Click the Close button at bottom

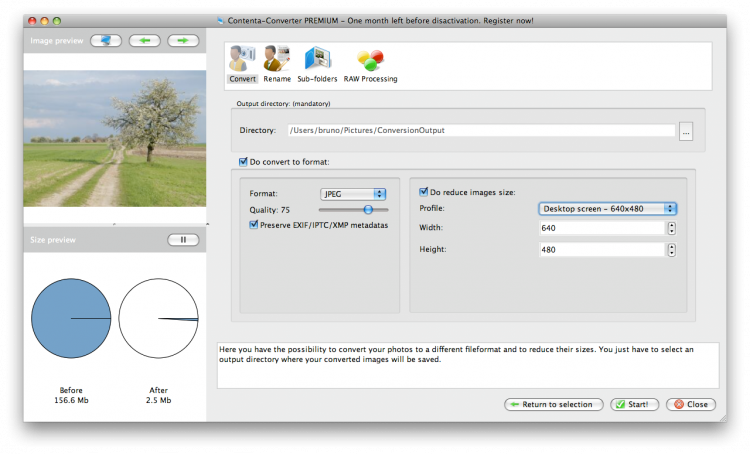[x=691, y=404]
